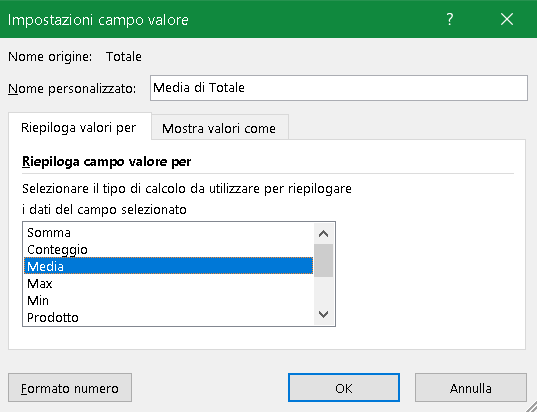537x412 pixels.
Task: Click the list's scroll up arrow
Action: (x=324, y=234)
